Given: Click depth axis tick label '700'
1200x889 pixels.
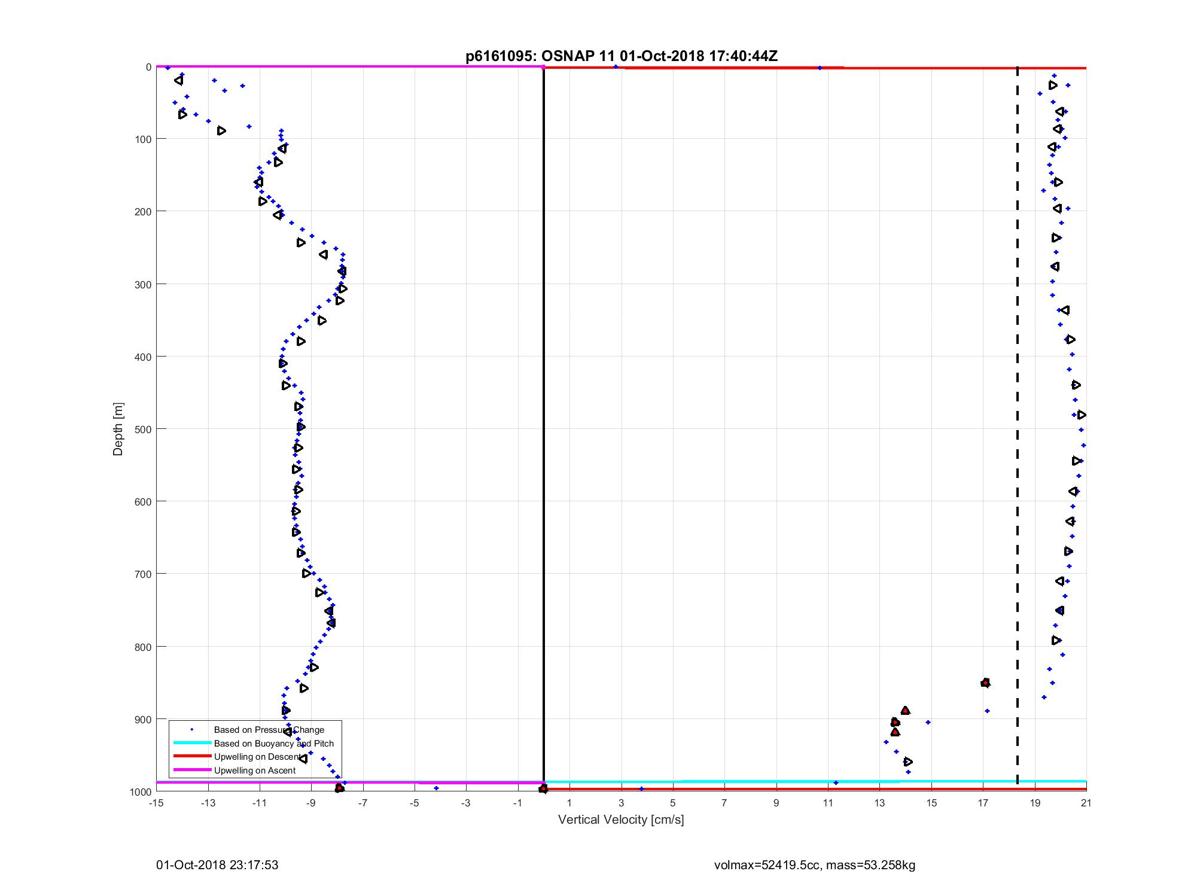Looking at the screenshot, I should click(x=143, y=574).
